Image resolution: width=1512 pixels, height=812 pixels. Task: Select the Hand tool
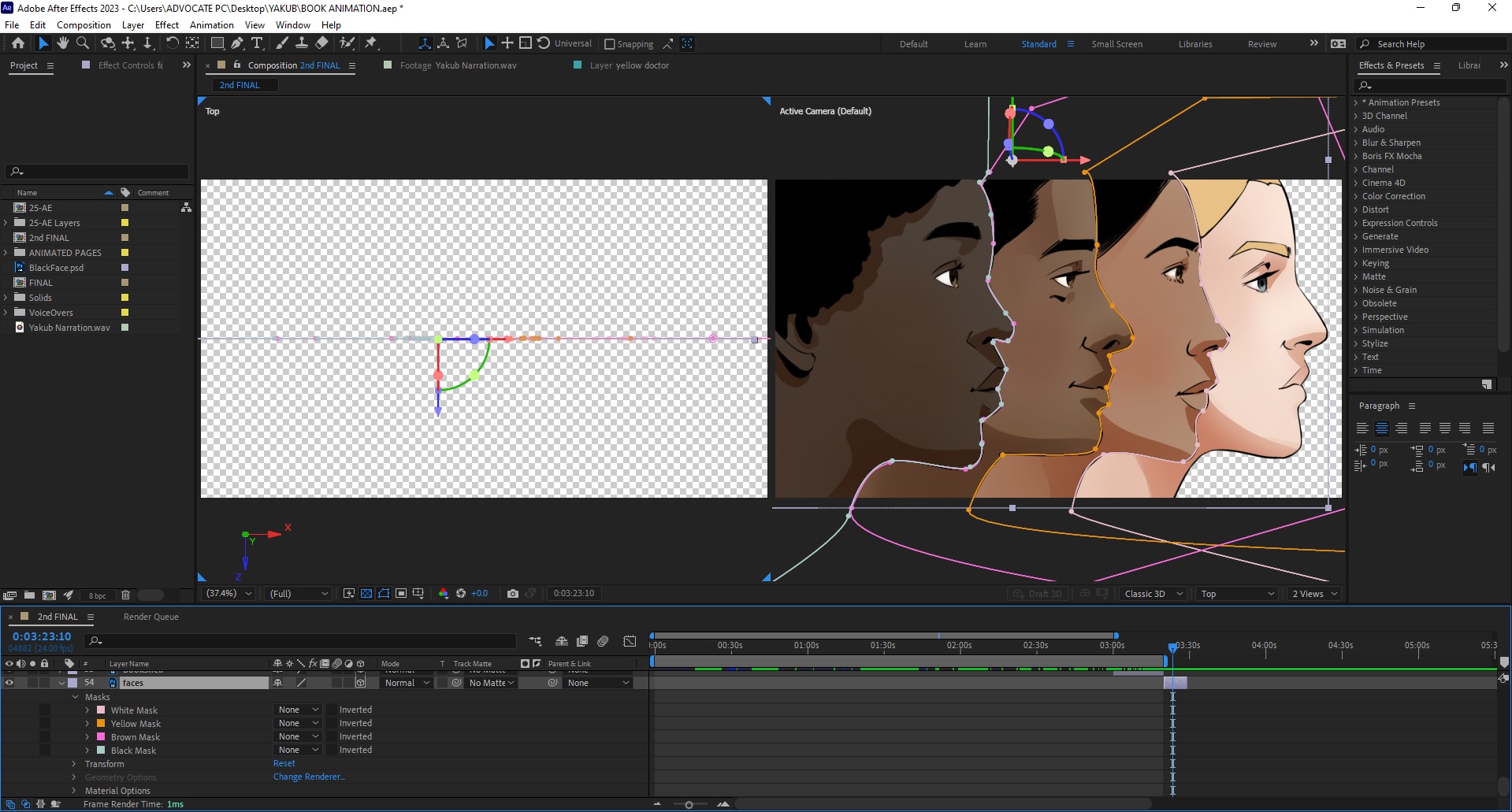point(63,43)
